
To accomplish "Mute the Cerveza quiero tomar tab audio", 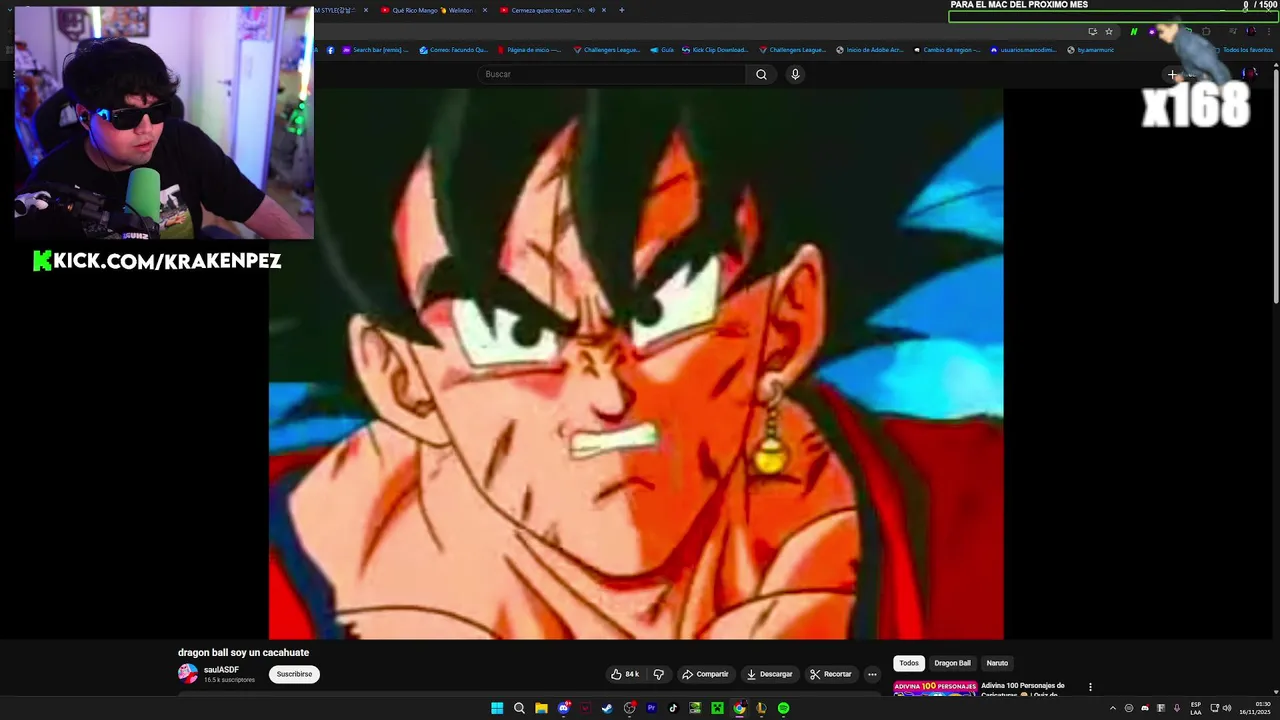I will (x=591, y=10).
